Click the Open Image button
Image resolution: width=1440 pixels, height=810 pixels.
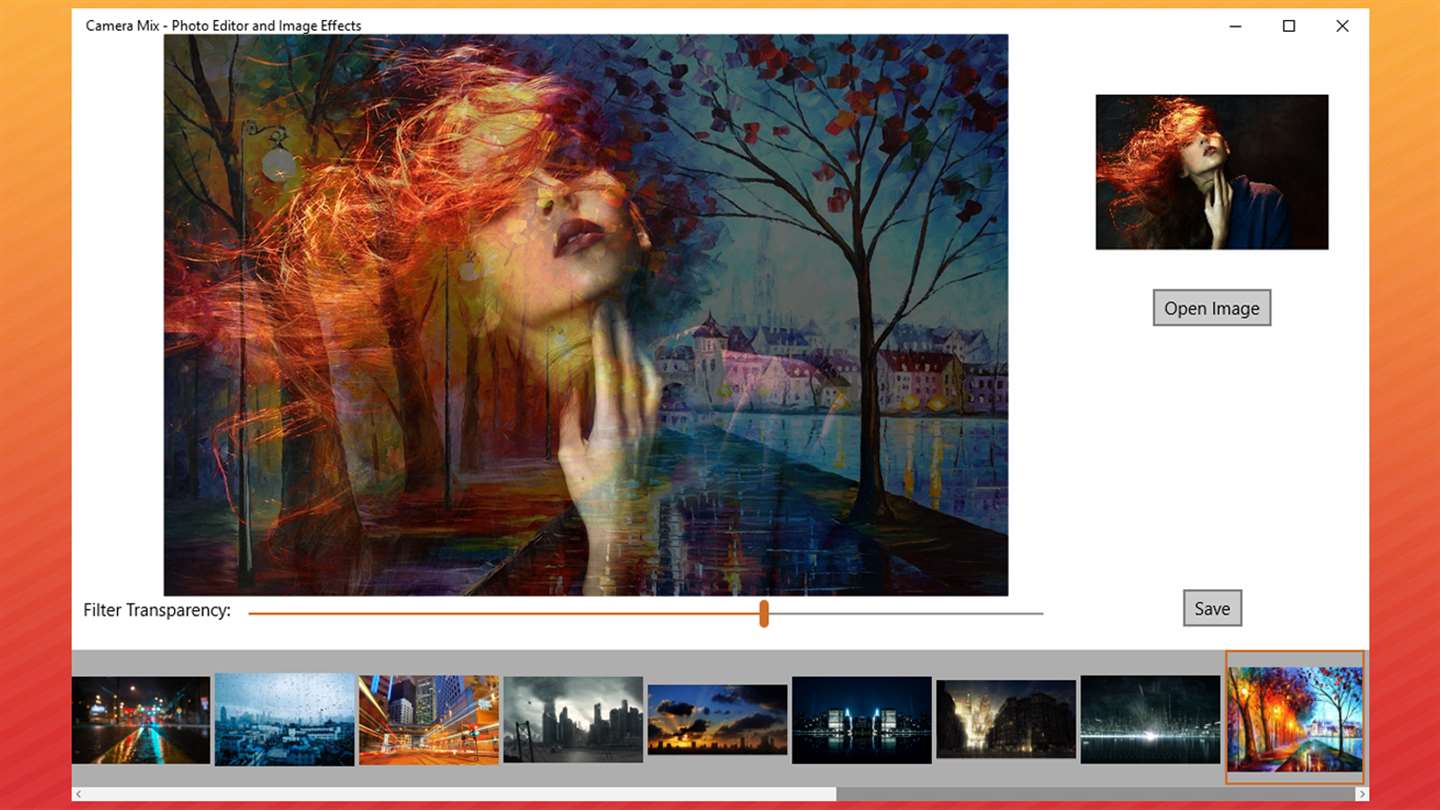[1211, 308]
